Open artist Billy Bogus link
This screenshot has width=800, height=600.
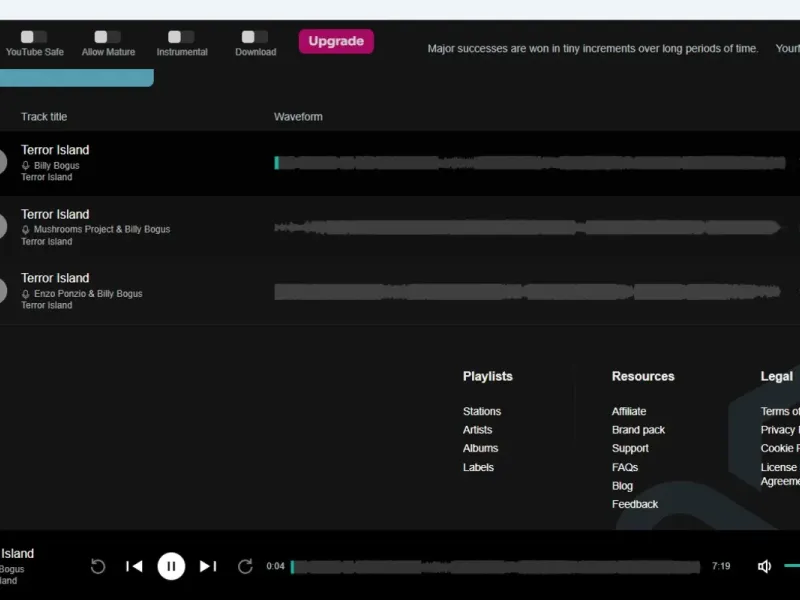point(57,165)
